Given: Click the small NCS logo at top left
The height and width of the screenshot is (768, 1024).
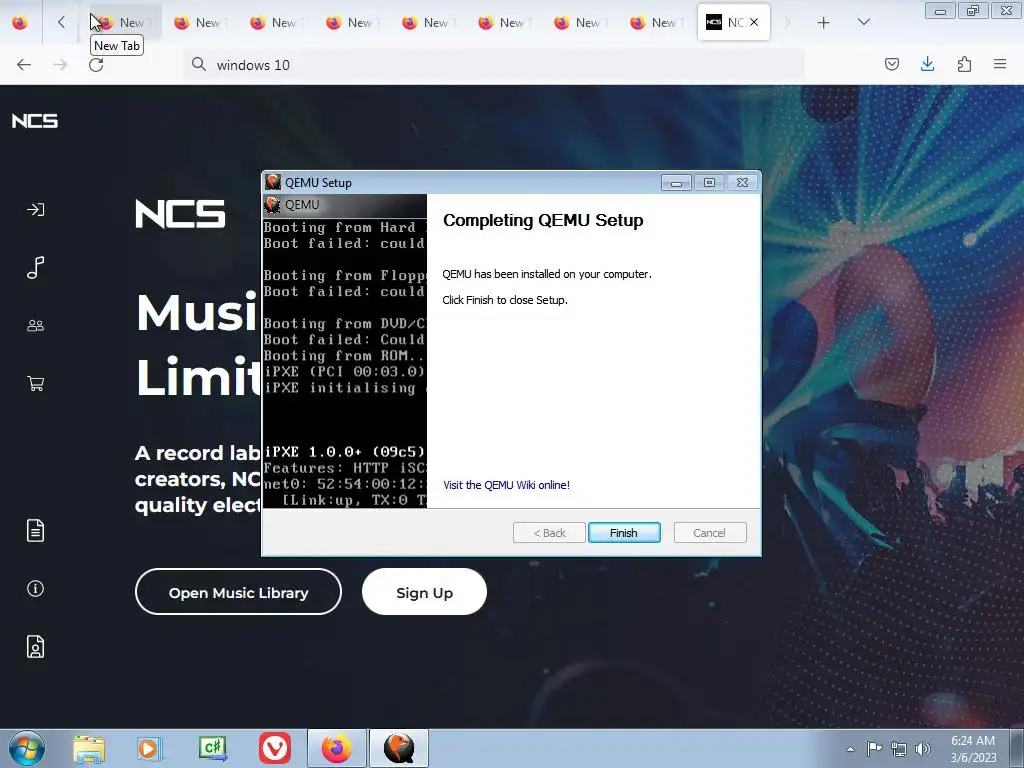Looking at the screenshot, I should coord(35,121).
